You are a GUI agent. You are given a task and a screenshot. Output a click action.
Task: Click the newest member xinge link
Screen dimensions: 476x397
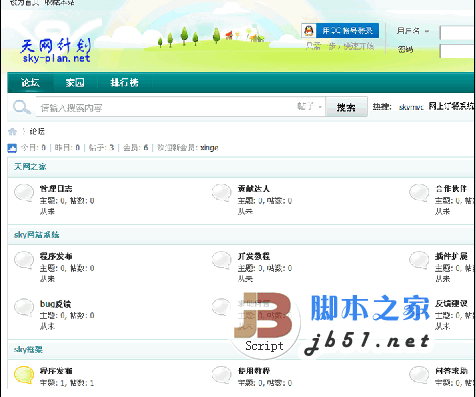[209, 148]
